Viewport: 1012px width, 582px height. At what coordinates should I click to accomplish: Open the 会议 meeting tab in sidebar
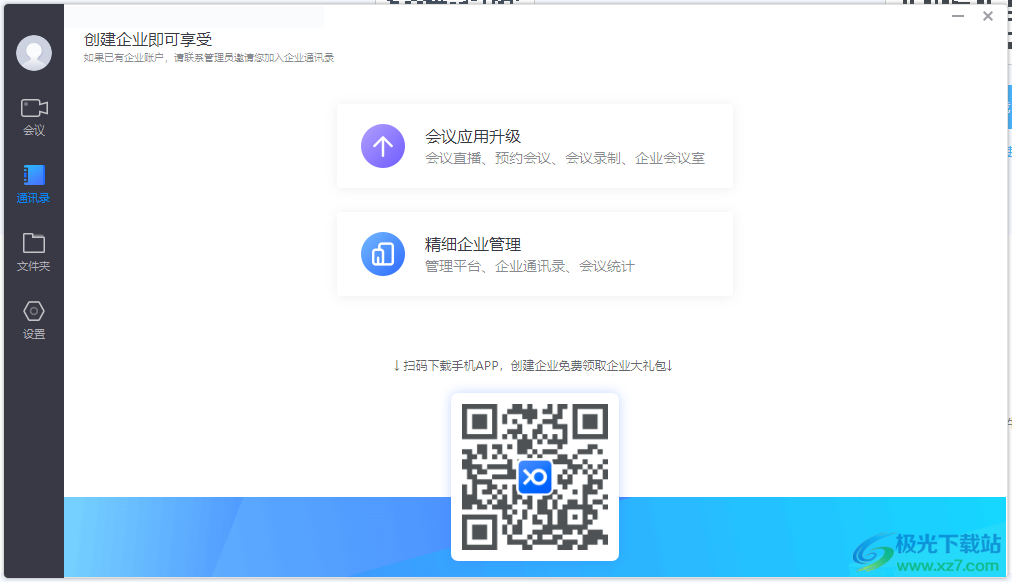34,117
